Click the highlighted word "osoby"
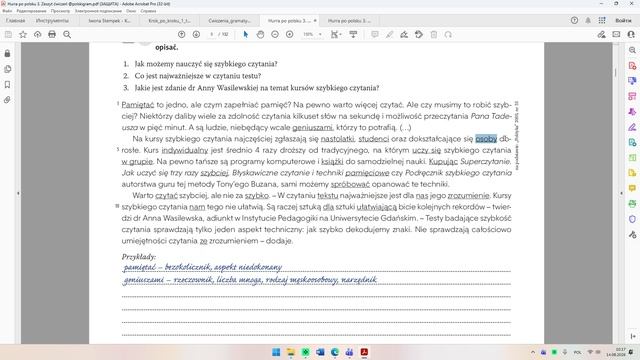 [486, 139]
